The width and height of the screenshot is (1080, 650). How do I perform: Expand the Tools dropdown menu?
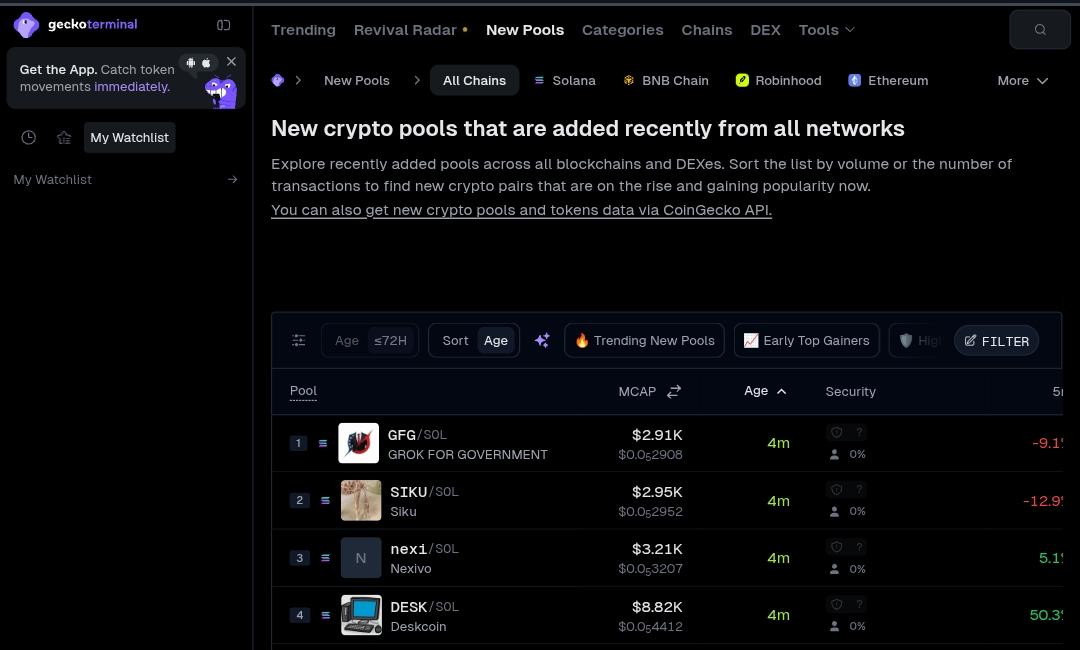(827, 30)
